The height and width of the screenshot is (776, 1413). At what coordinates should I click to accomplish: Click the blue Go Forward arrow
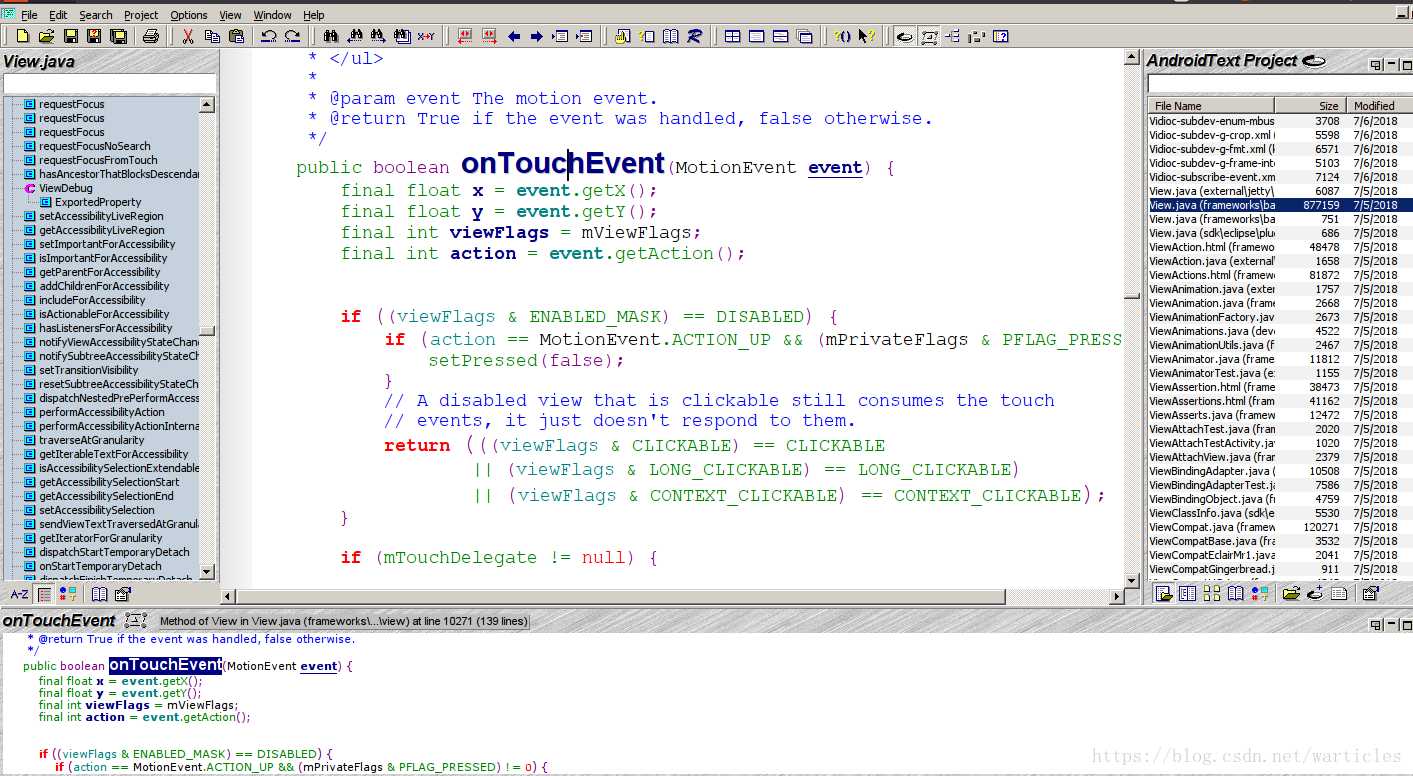(536, 36)
